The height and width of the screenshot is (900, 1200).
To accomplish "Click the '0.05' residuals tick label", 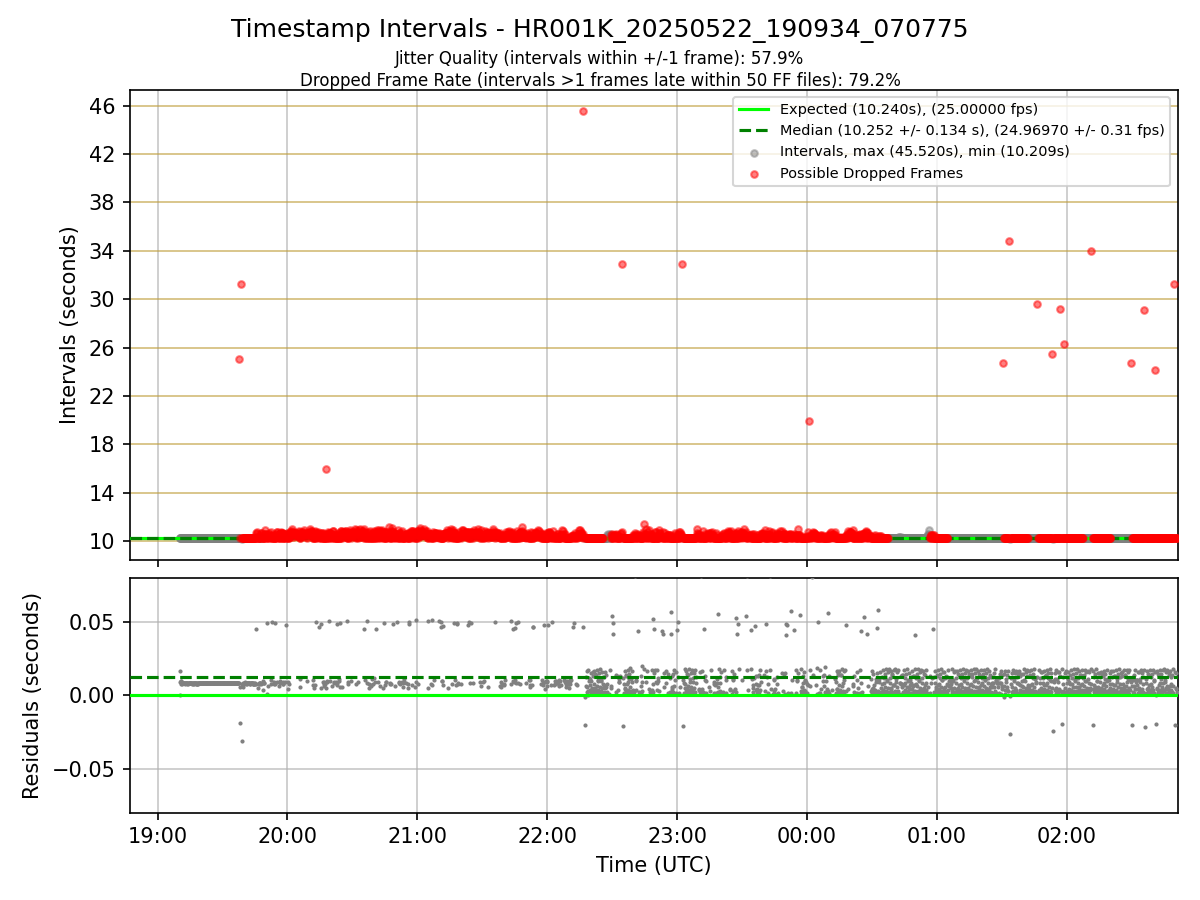I will pyautogui.click(x=95, y=622).
